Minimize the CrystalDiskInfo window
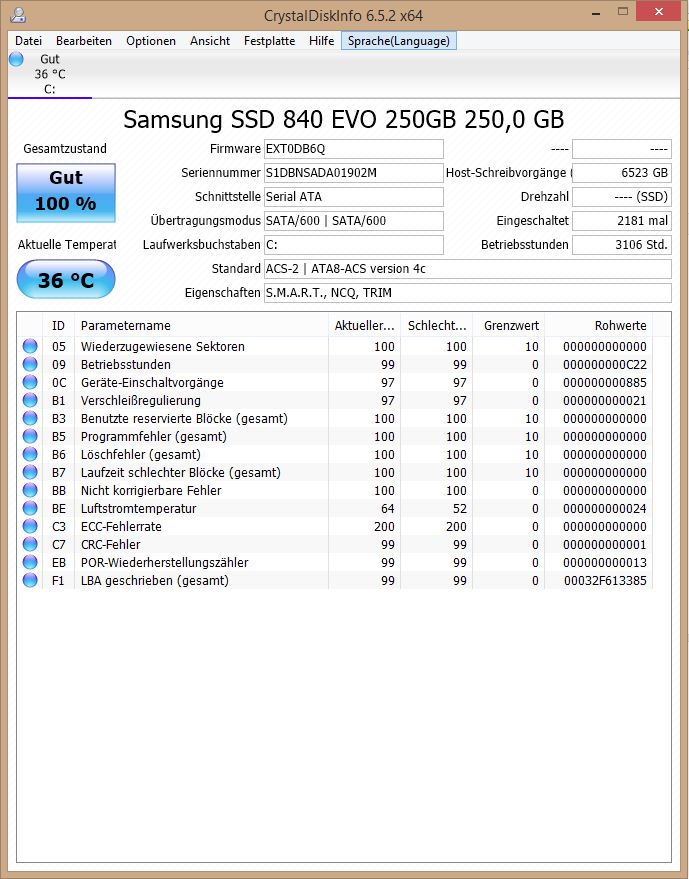Viewport: 689px width, 879px height. [596, 12]
